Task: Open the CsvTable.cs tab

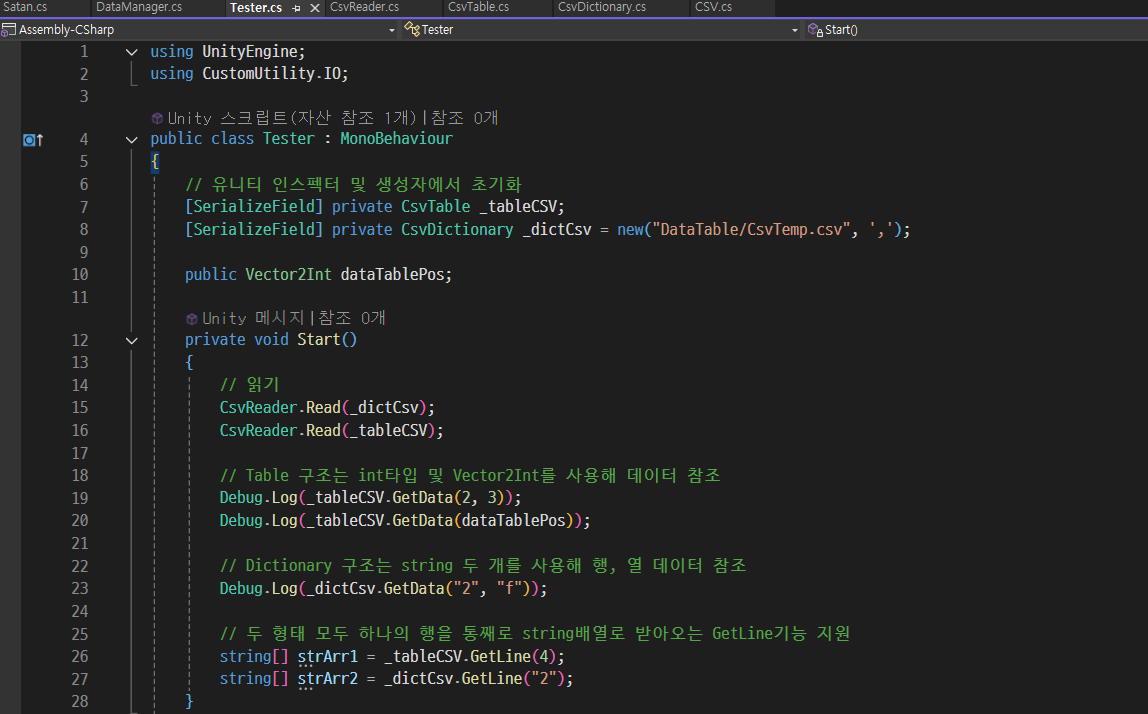Action: [x=478, y=7]
